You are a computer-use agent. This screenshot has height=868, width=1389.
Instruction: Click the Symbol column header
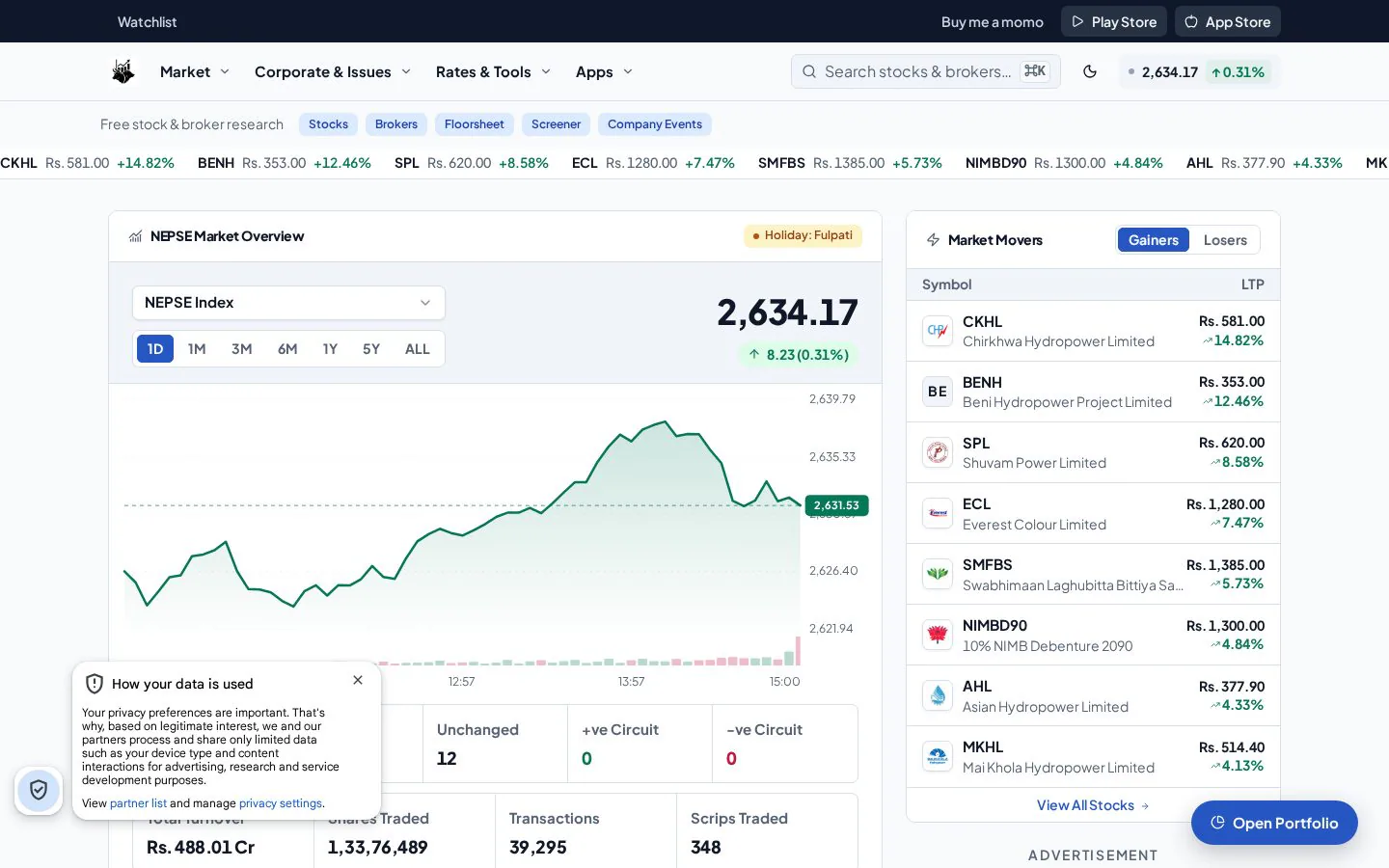pyautogui.click(x=946, y=285)
